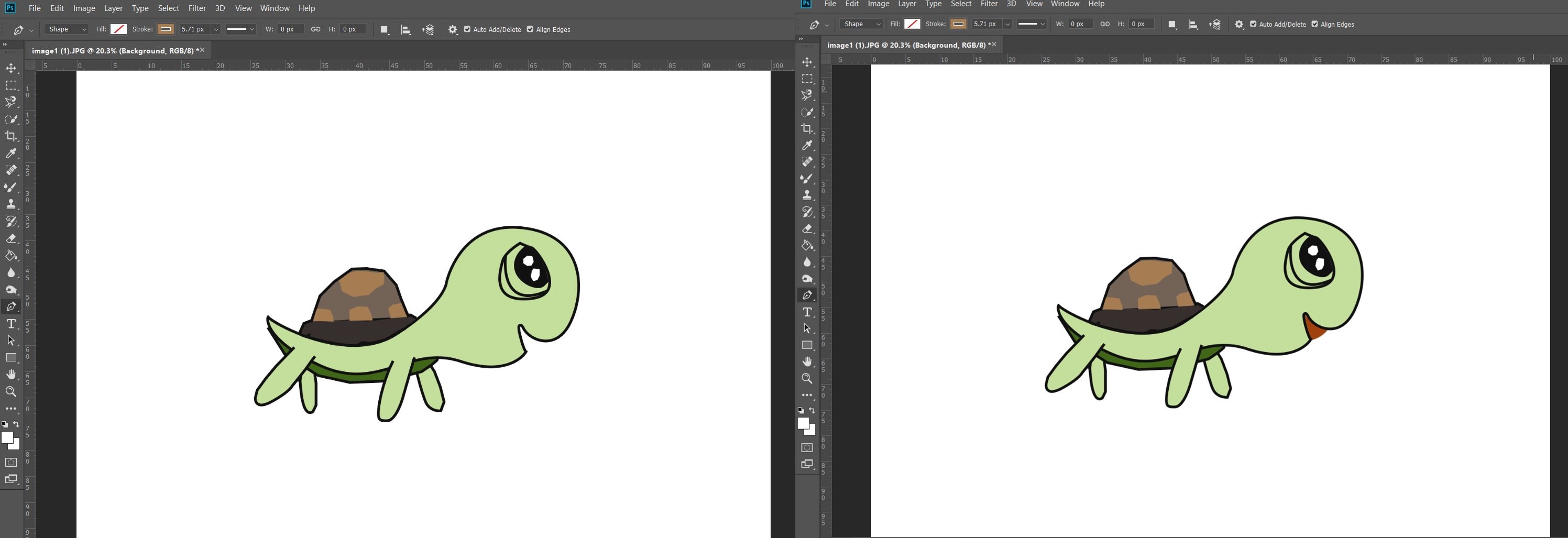Open stroke line style dropdown, right window
Screen dimensions: 1568x538
click(1031, 24)
